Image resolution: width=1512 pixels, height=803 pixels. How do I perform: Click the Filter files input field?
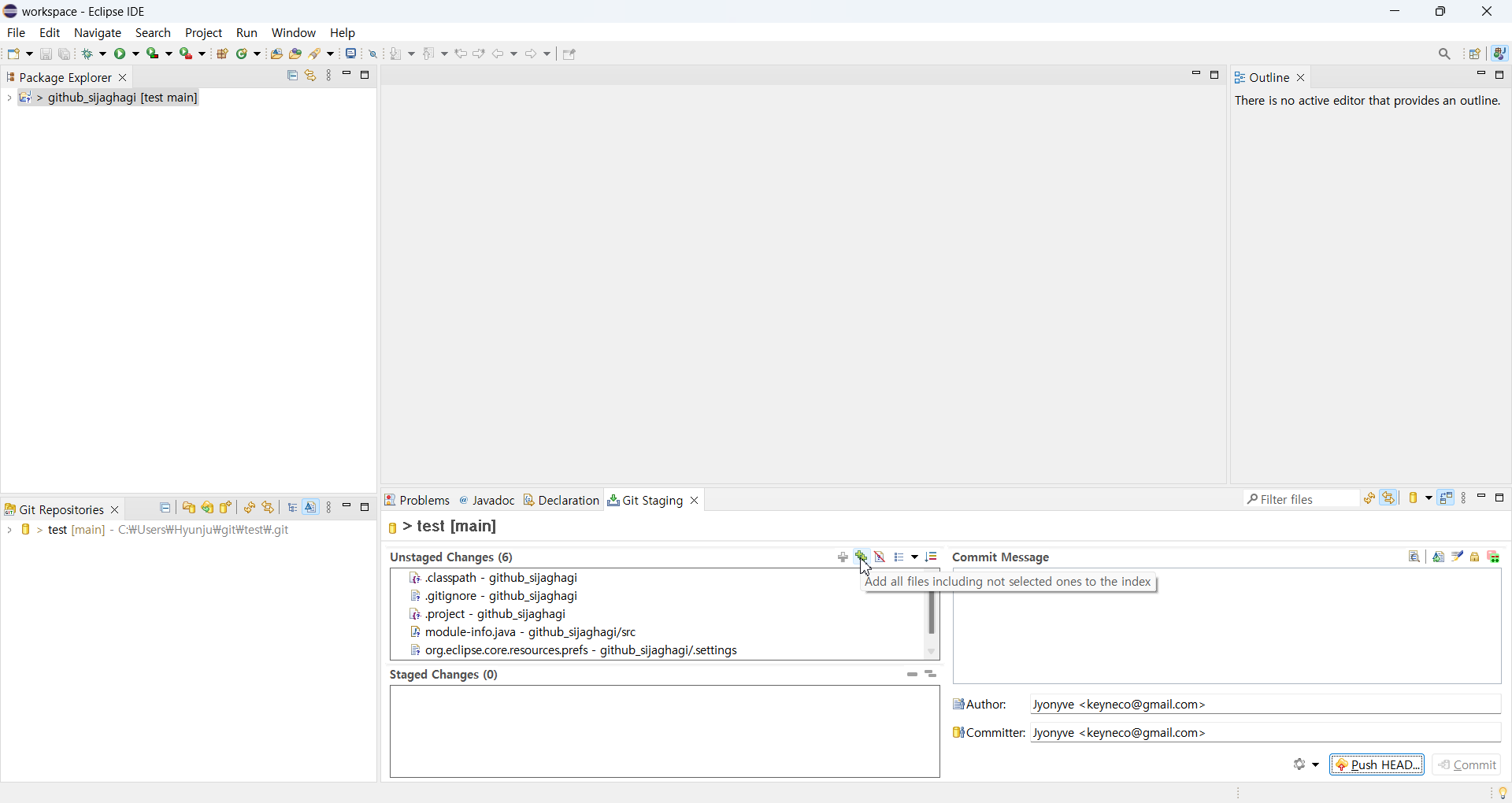pyautogui.click(x=1302, y=499)
